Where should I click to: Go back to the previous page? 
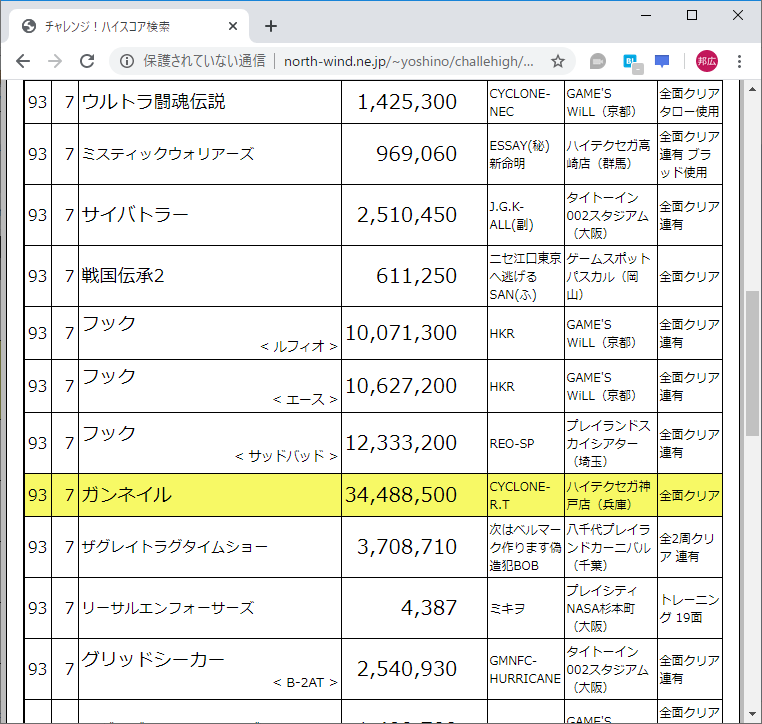23,61
